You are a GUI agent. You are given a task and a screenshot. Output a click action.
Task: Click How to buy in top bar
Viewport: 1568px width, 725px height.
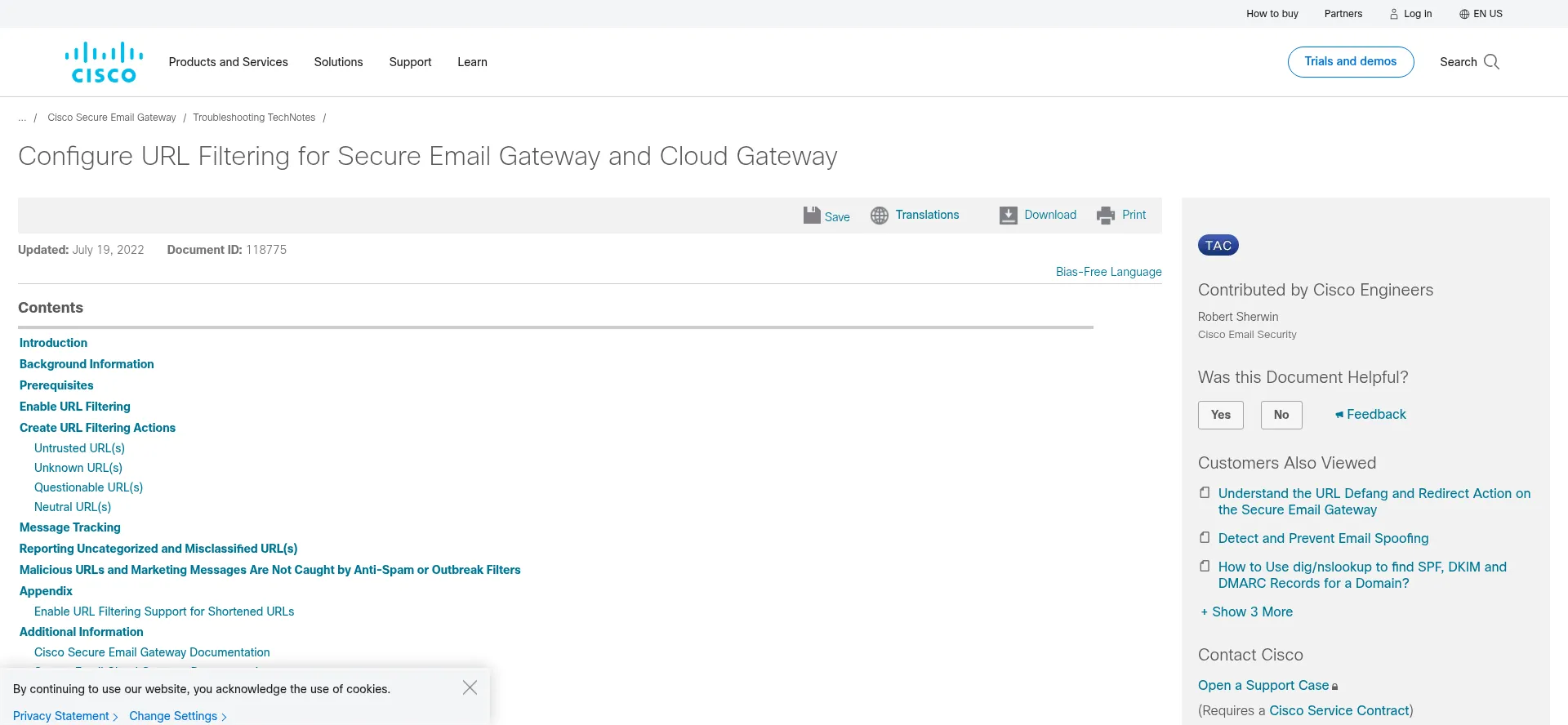pos(1272,14)
